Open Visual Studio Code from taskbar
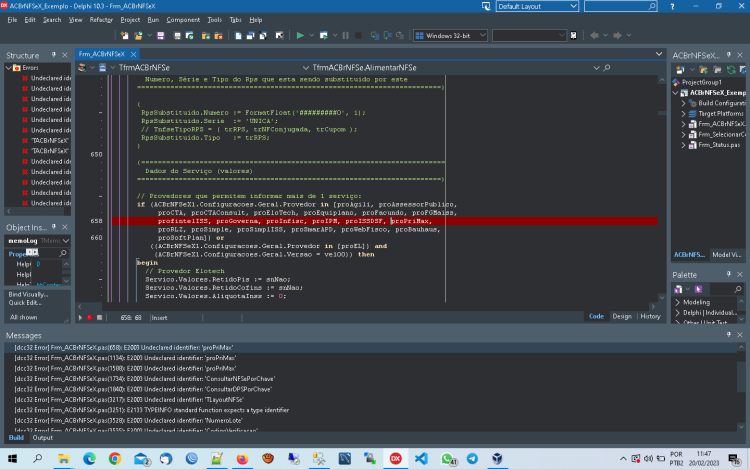Viewport: 750px width, 469px height. (421, 458)
